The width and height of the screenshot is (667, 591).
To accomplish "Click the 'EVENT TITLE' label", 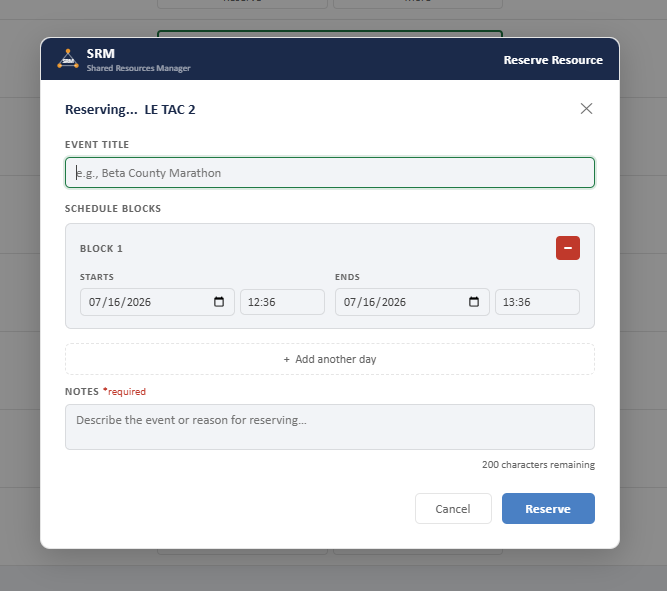I will (97, 145).
